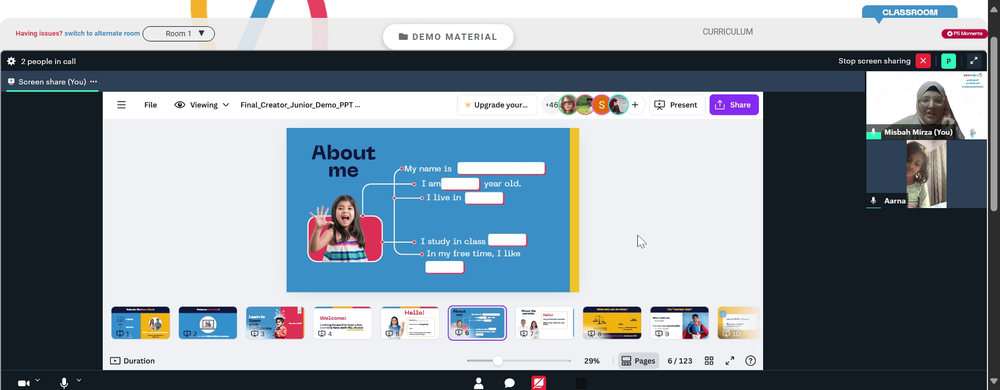The image size is (1000, 390).
Task: Open call settings gear icon
Action: coord(11,61)
